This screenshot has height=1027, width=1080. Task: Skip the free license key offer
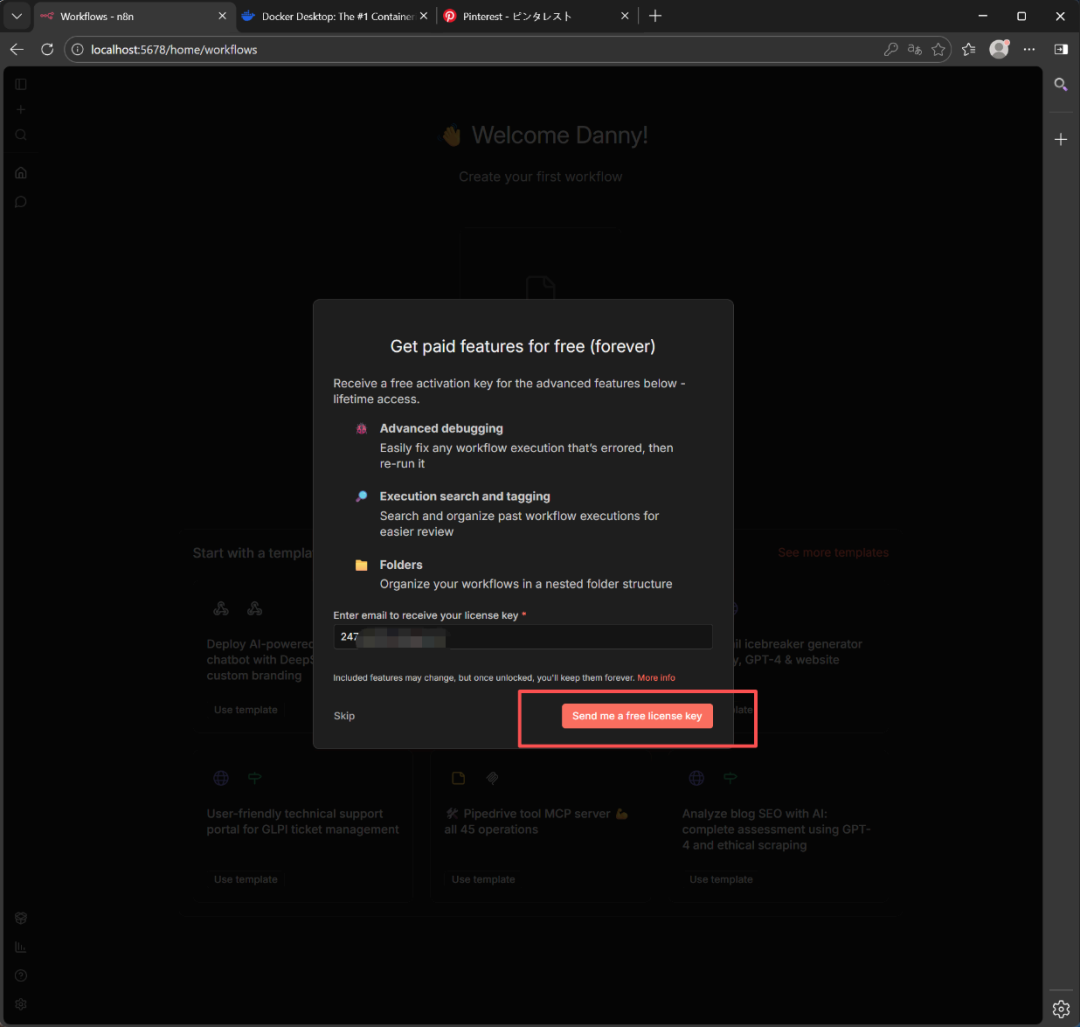pos(344,715)
